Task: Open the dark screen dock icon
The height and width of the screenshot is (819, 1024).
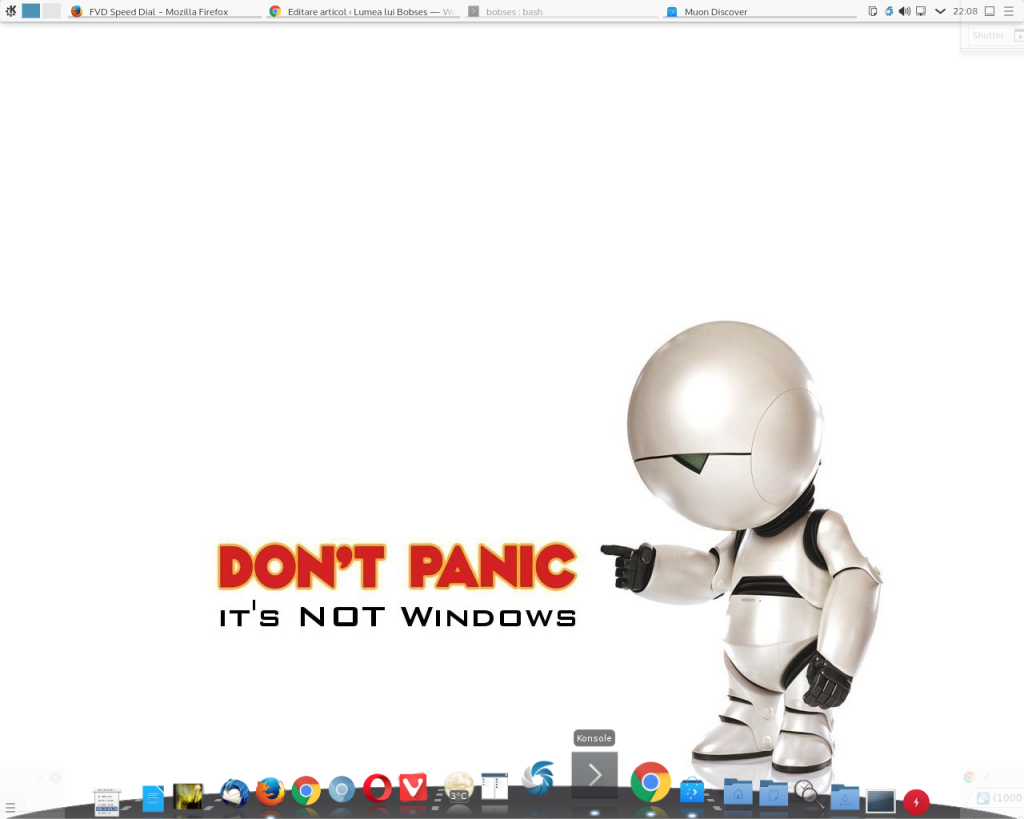Action: coord(880,801)
